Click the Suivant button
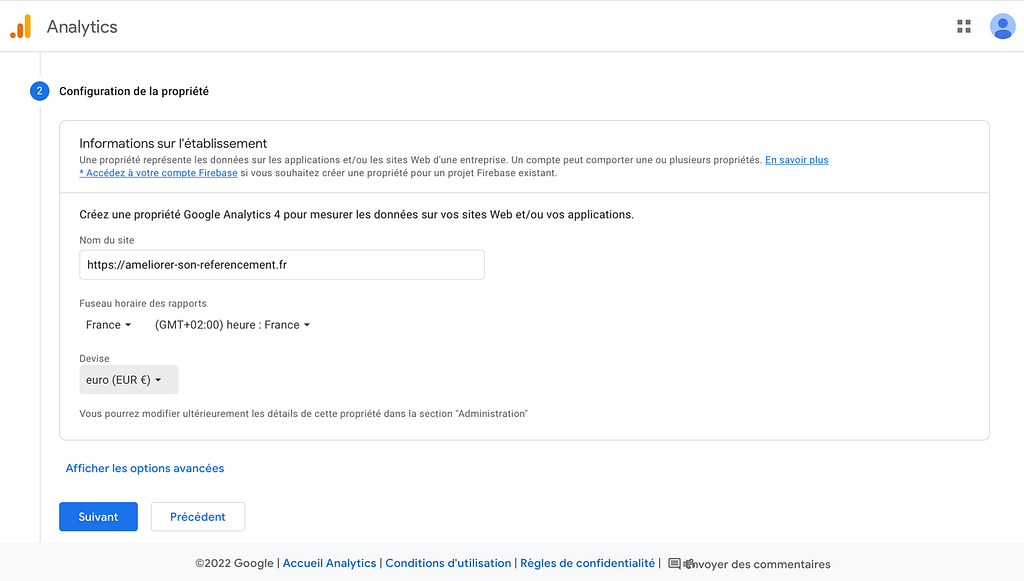 (99, 516)
